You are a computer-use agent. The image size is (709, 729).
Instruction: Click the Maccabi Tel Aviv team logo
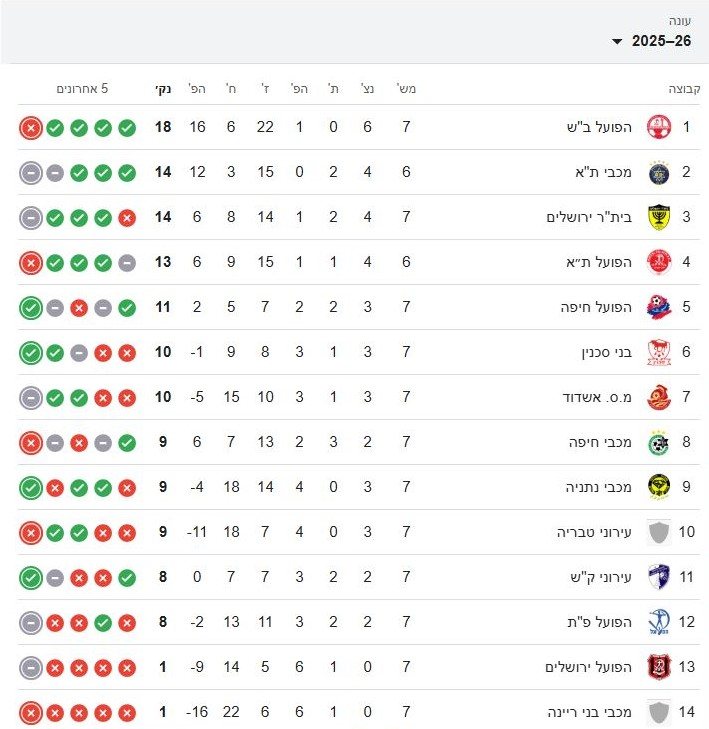pos(658,172)
